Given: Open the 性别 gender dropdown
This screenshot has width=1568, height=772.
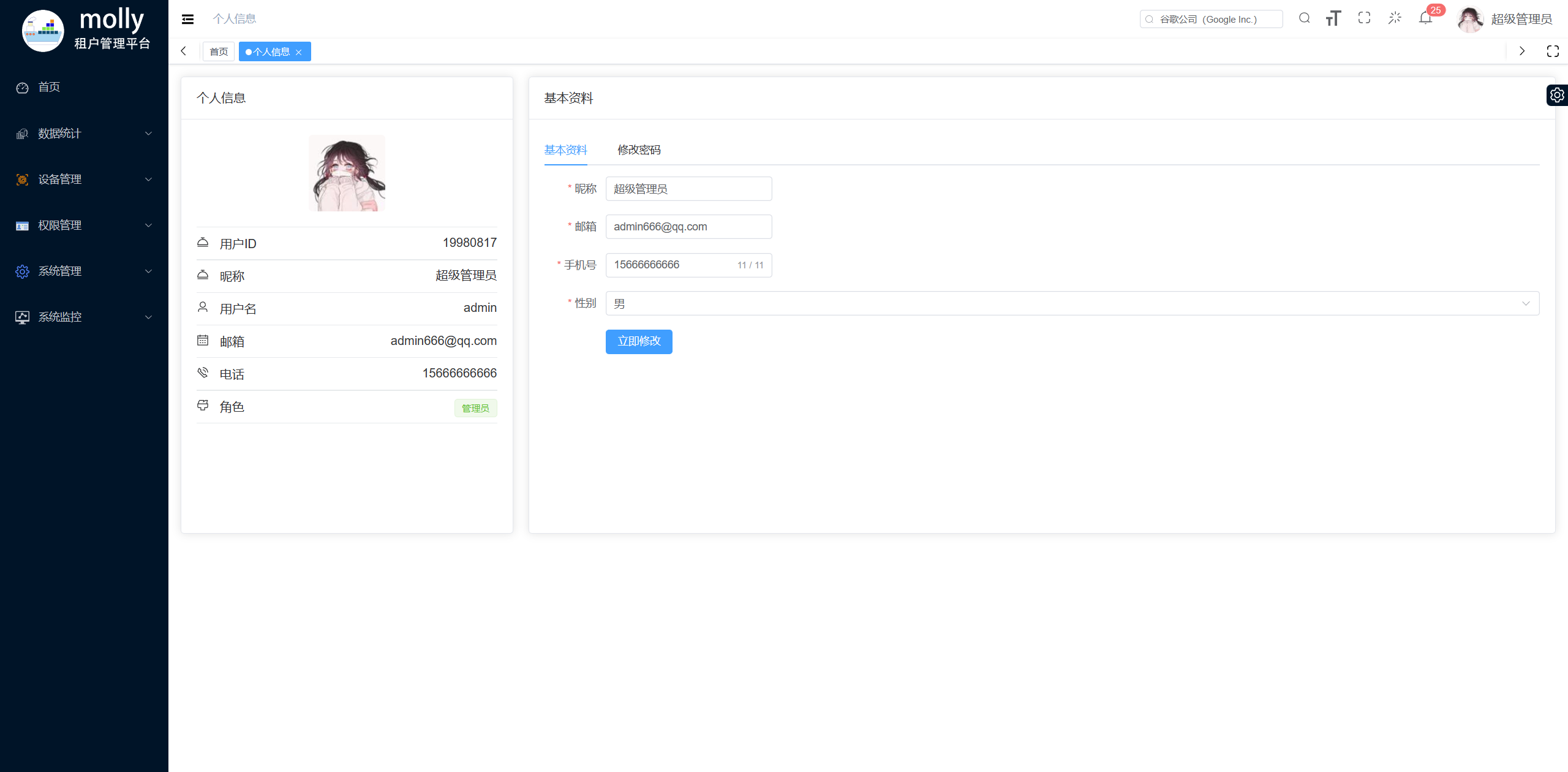Looking at the screenshot, I should (x=1072, y=303).
